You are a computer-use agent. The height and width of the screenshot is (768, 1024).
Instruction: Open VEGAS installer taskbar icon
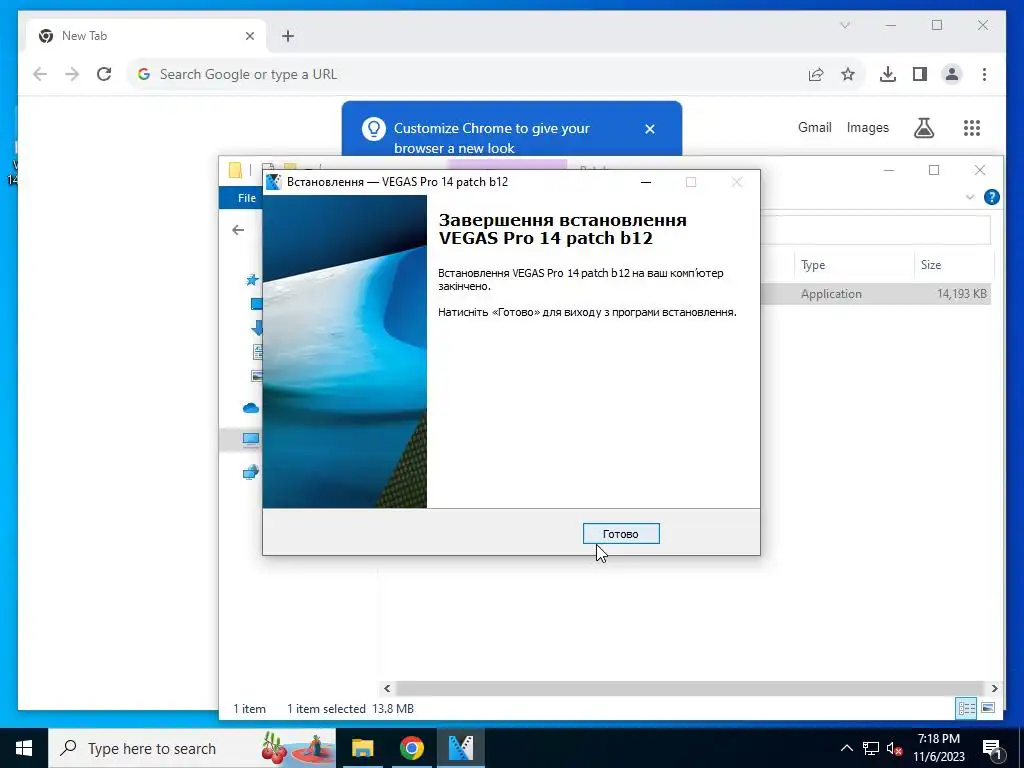[x=461, y=748]
